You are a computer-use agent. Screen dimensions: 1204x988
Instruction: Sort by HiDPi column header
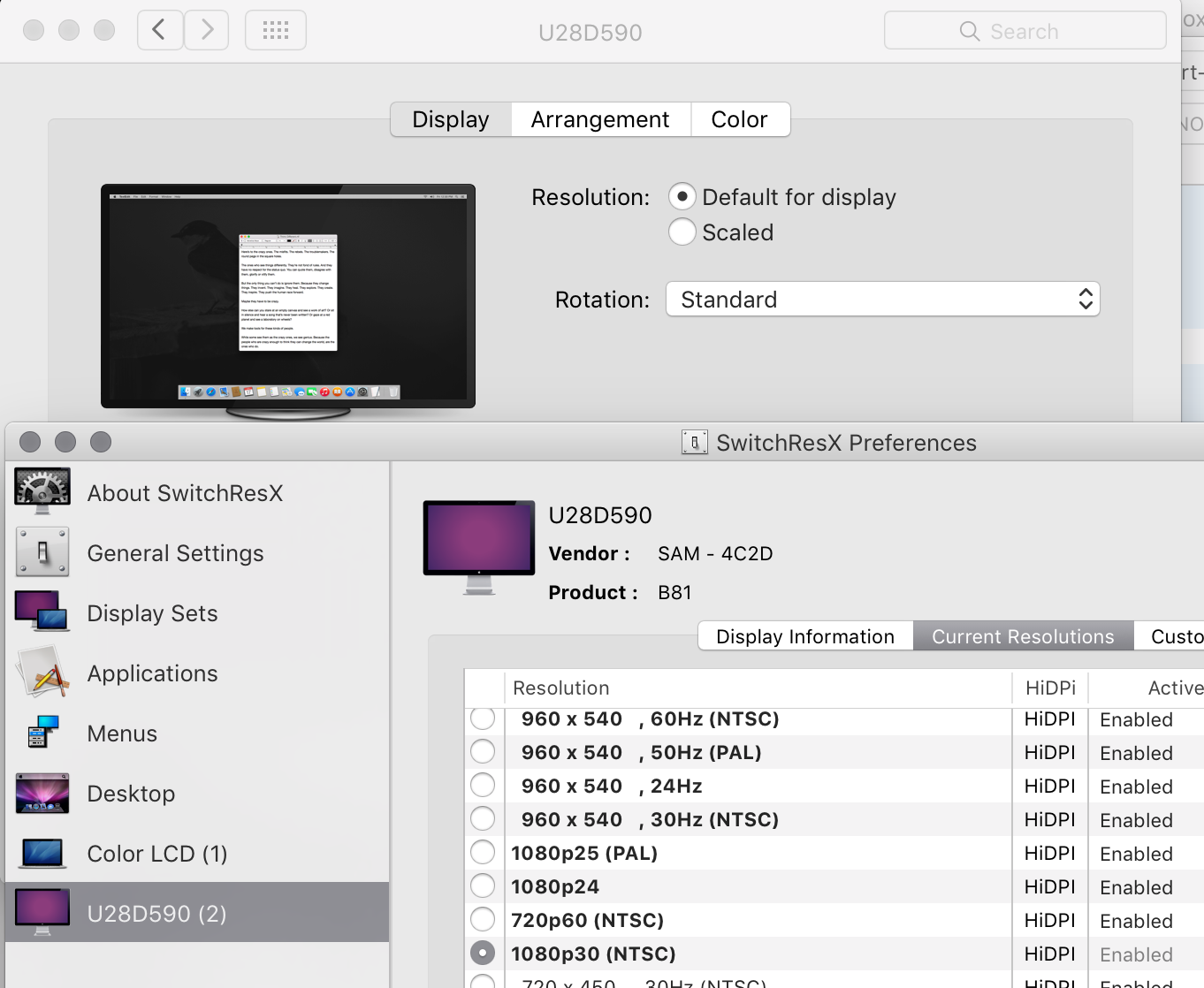point(1050,688)
